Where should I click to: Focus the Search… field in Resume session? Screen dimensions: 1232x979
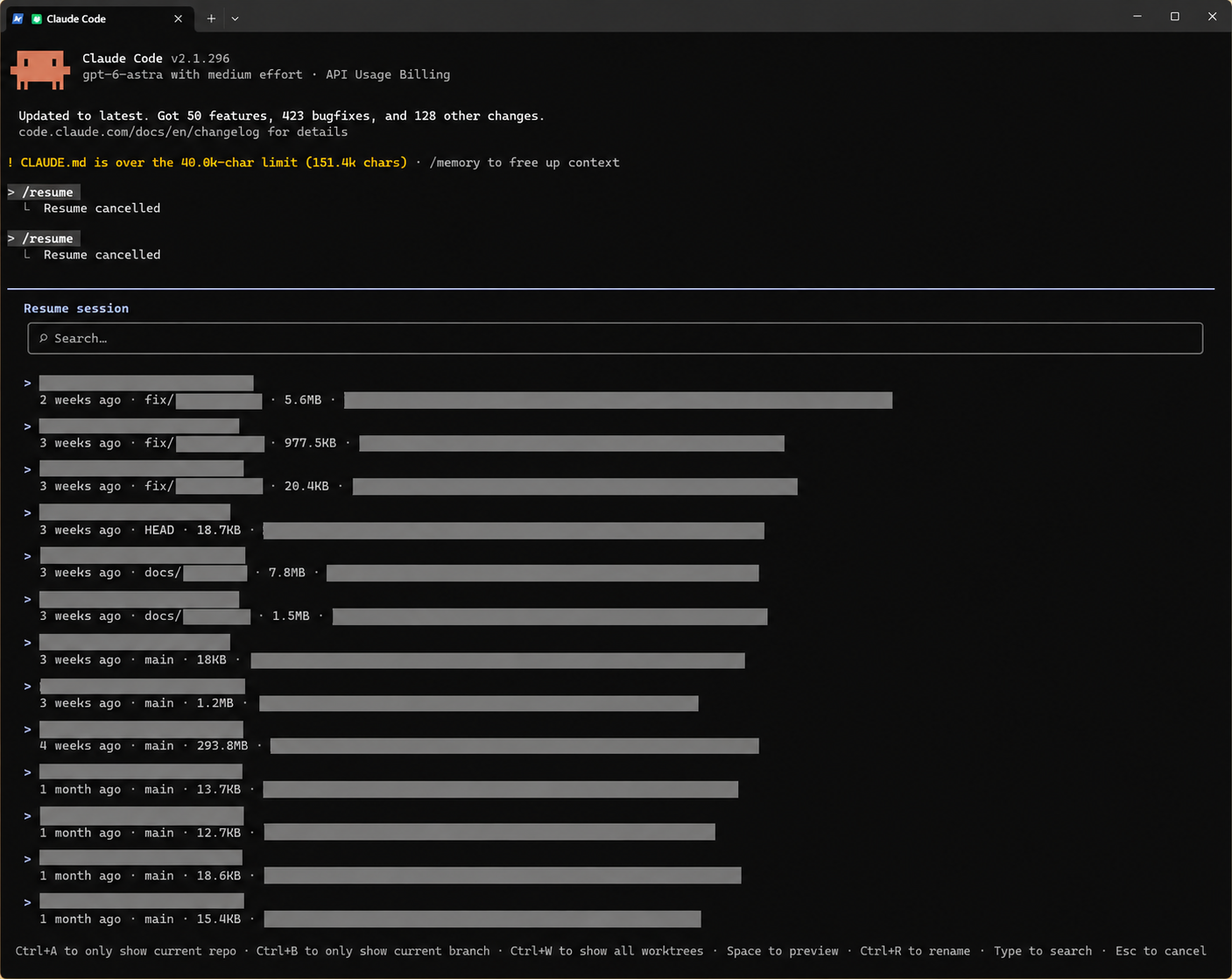(615, 338)
